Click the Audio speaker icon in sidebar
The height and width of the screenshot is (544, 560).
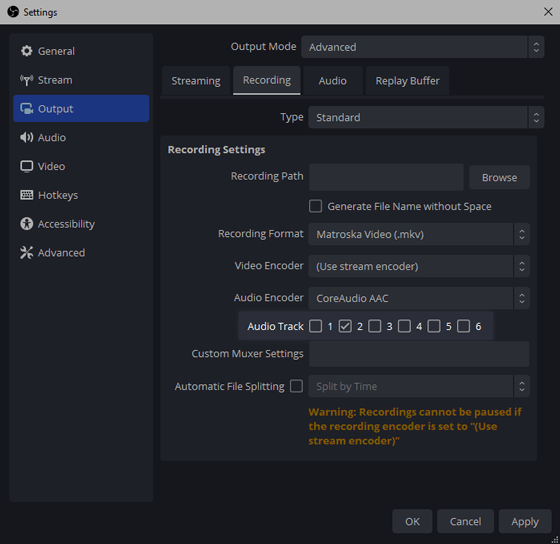tap(26, 138)
